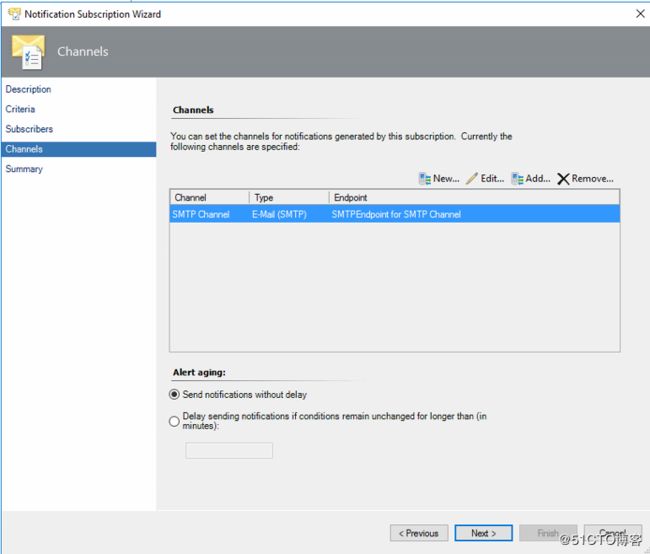Viewport: 650px width, 554px height.
Task: Click the Previous button
Action: pyautogui.click(x=419, y=533)
